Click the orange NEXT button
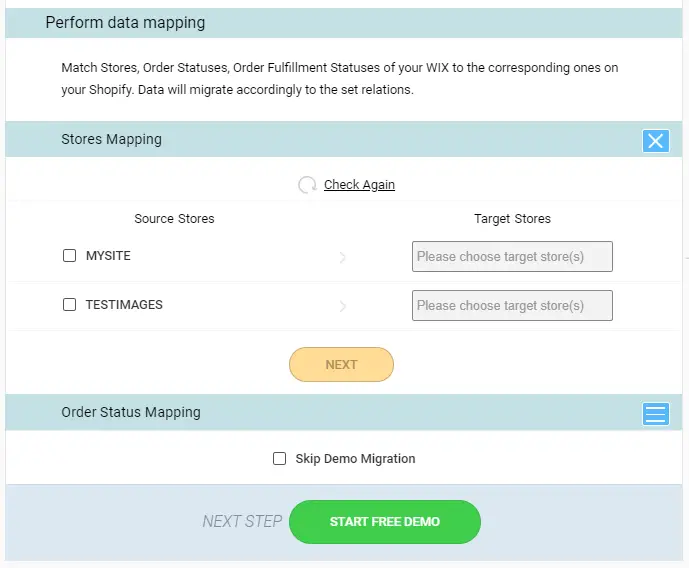 pos(341,365)
